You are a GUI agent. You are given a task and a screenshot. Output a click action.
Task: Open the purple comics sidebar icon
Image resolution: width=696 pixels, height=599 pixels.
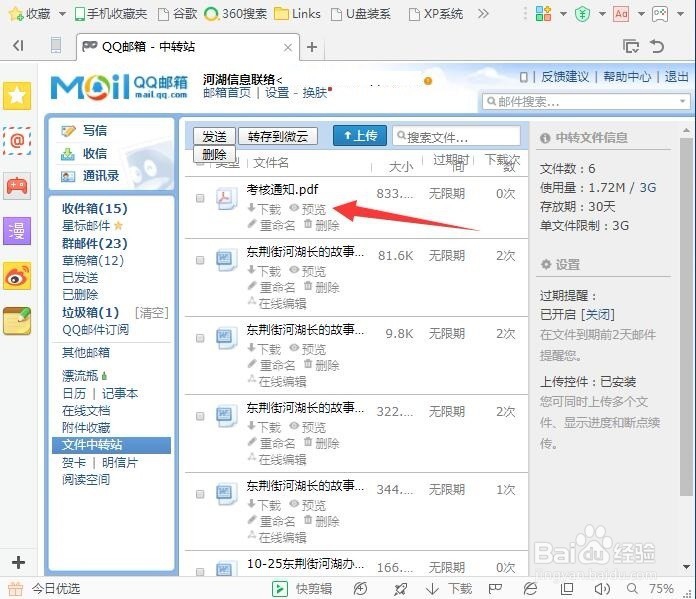click(x=17, y=231)
